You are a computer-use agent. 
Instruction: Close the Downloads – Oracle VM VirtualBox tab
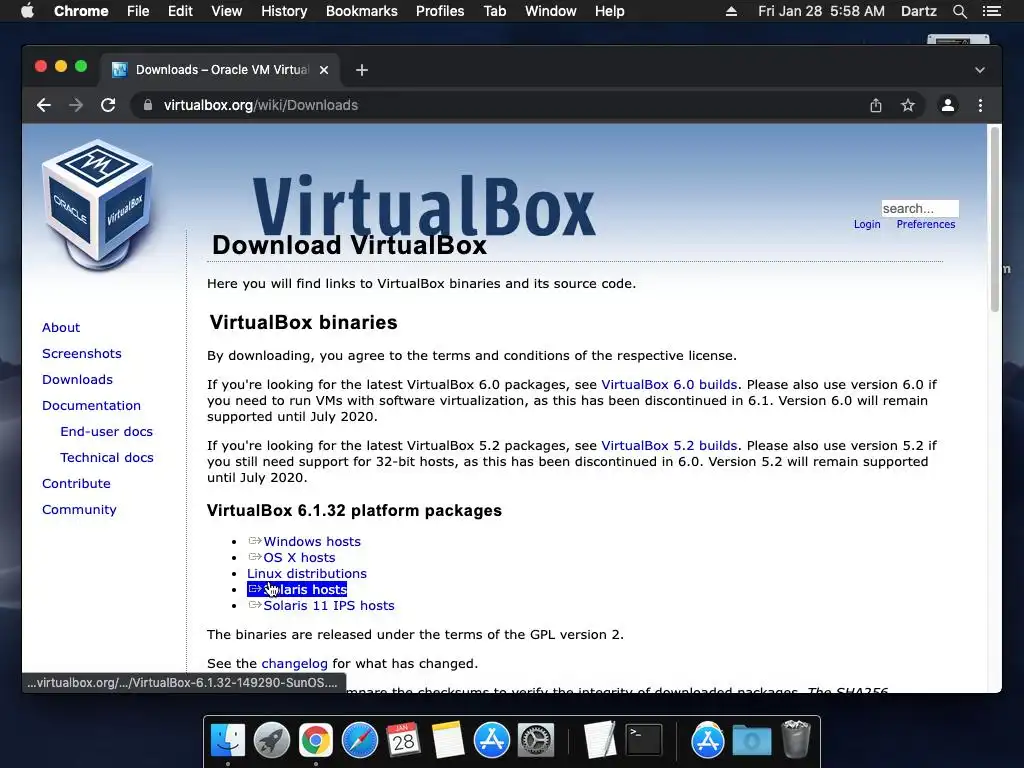click(324, 70)
